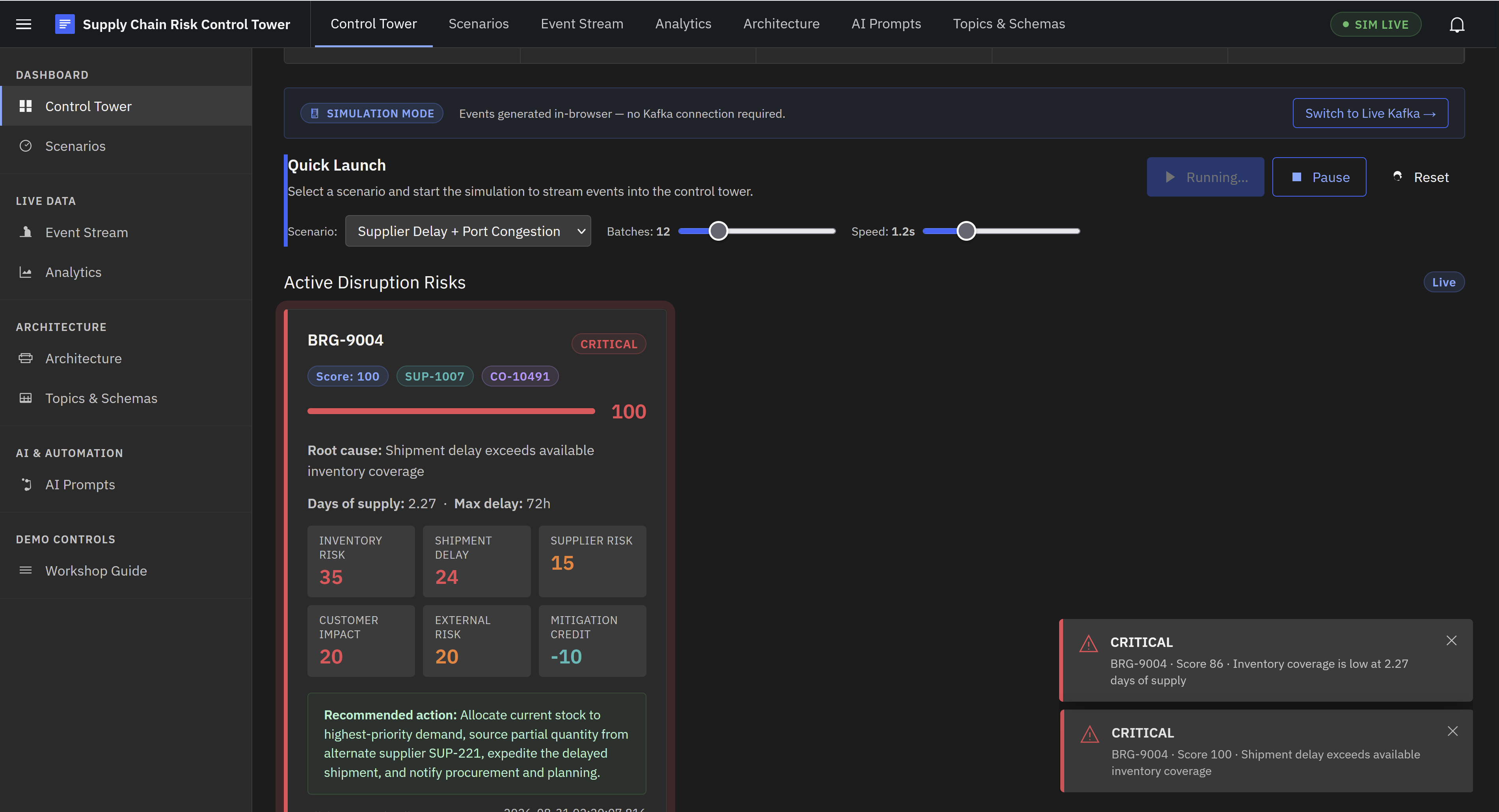Click warning triangle on Score 86 alert
1499x812 pixels.
pos(1088,644)
